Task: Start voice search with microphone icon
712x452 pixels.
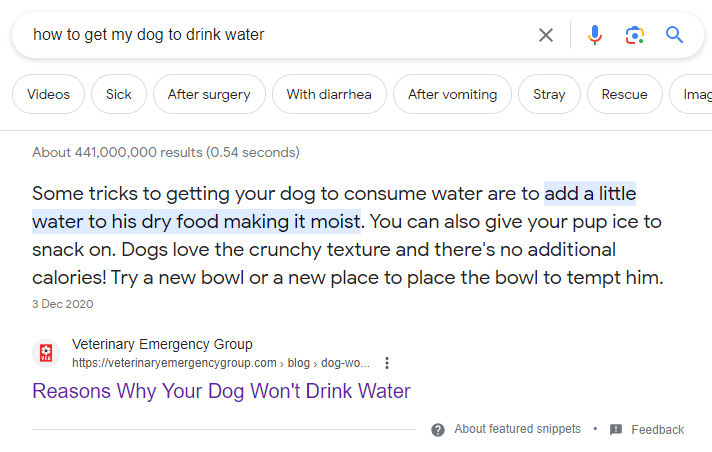Action: tap(595, 35)
